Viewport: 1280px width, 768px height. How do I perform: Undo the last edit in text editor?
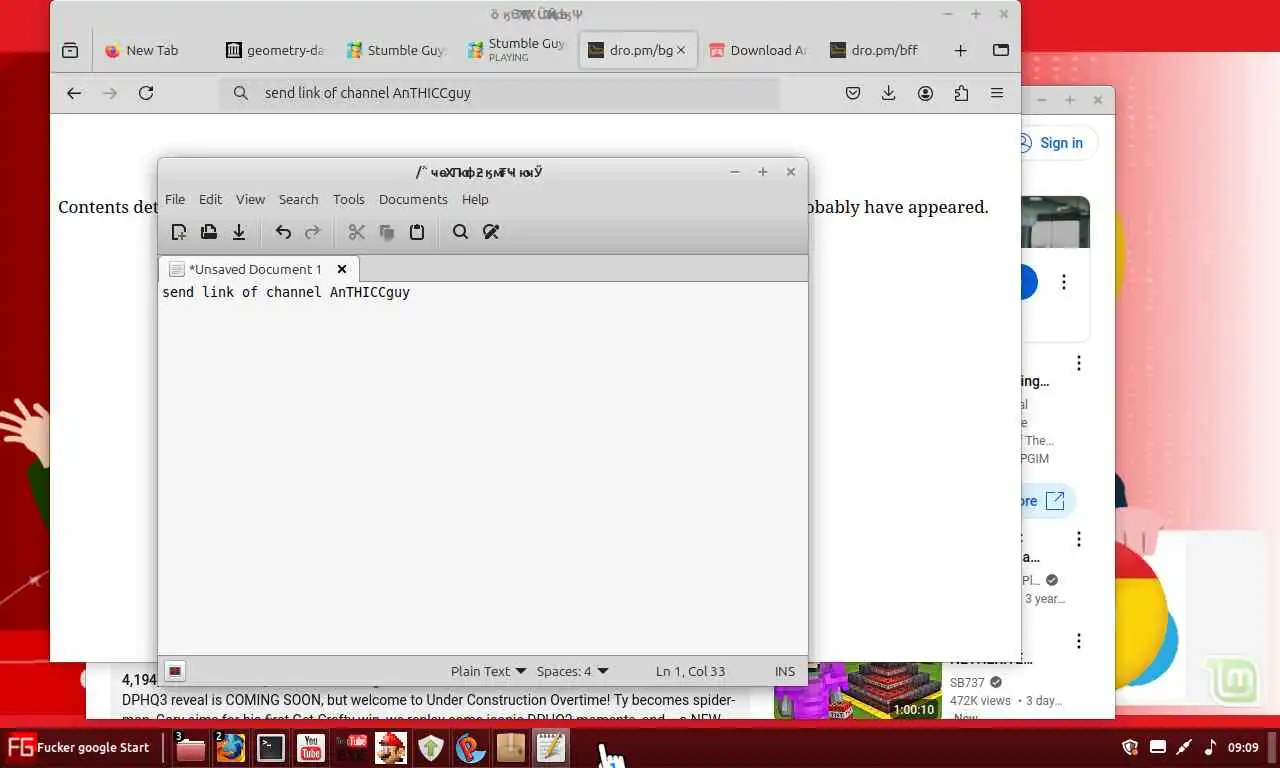click(283, 232)
